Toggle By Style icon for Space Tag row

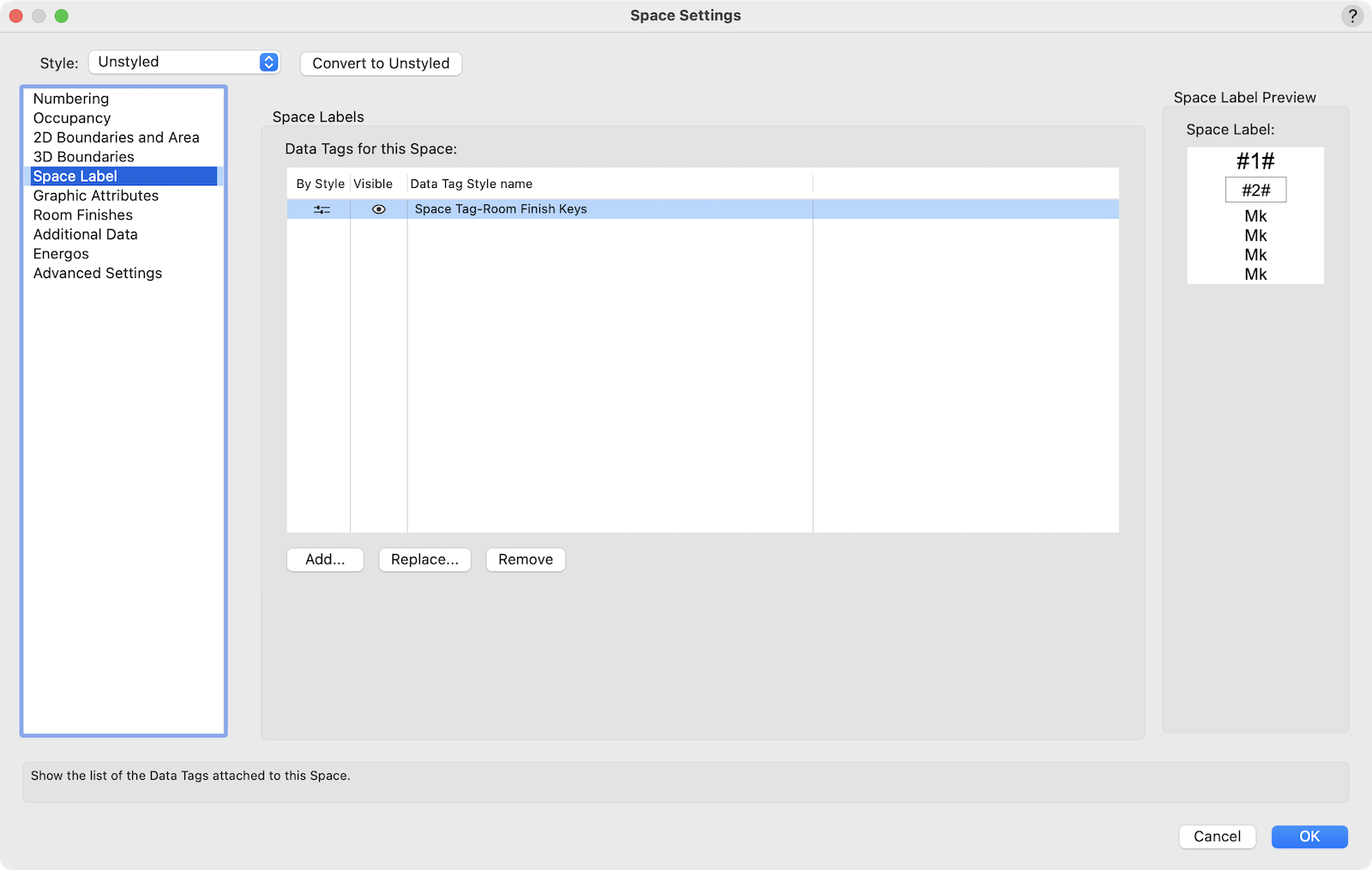(x=322, y=209)
